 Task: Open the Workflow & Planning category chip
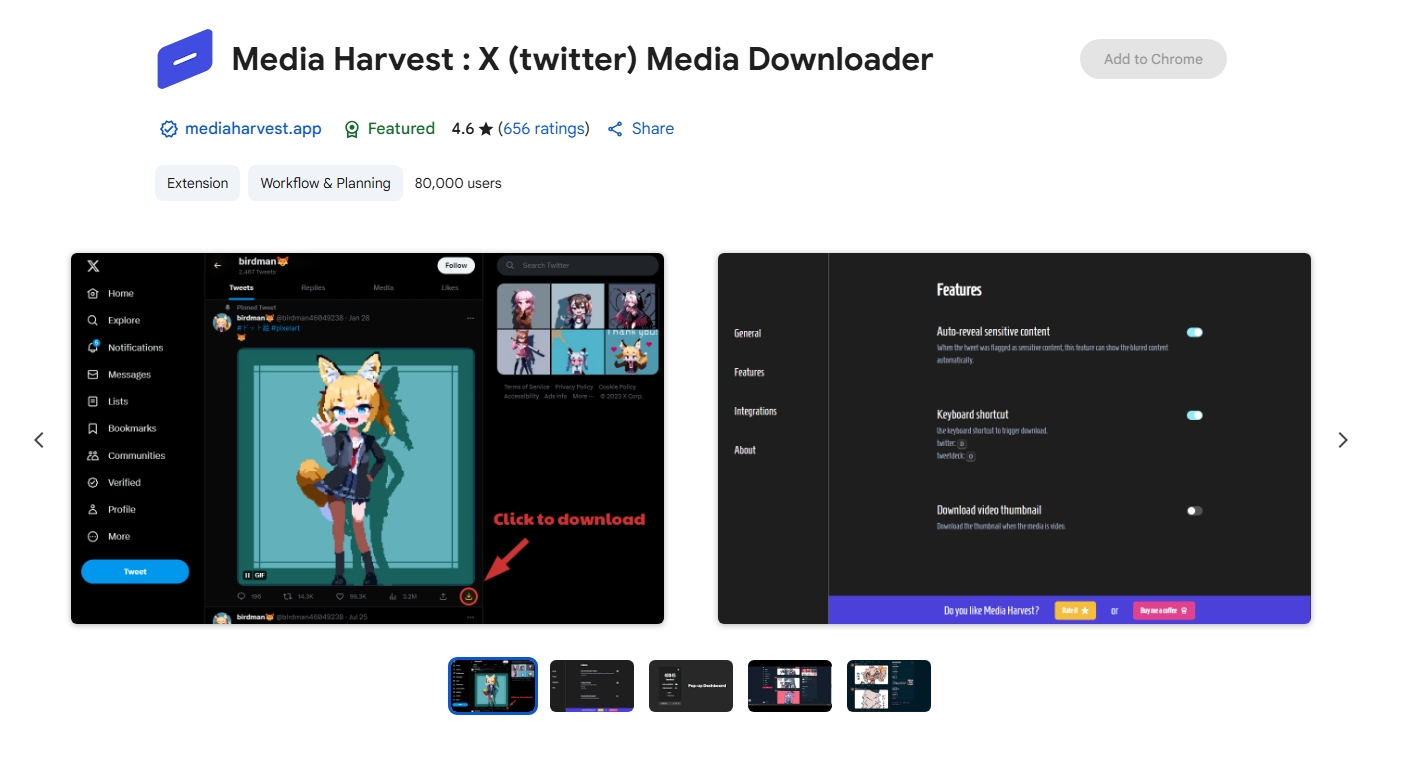click(x=325, y=183)
